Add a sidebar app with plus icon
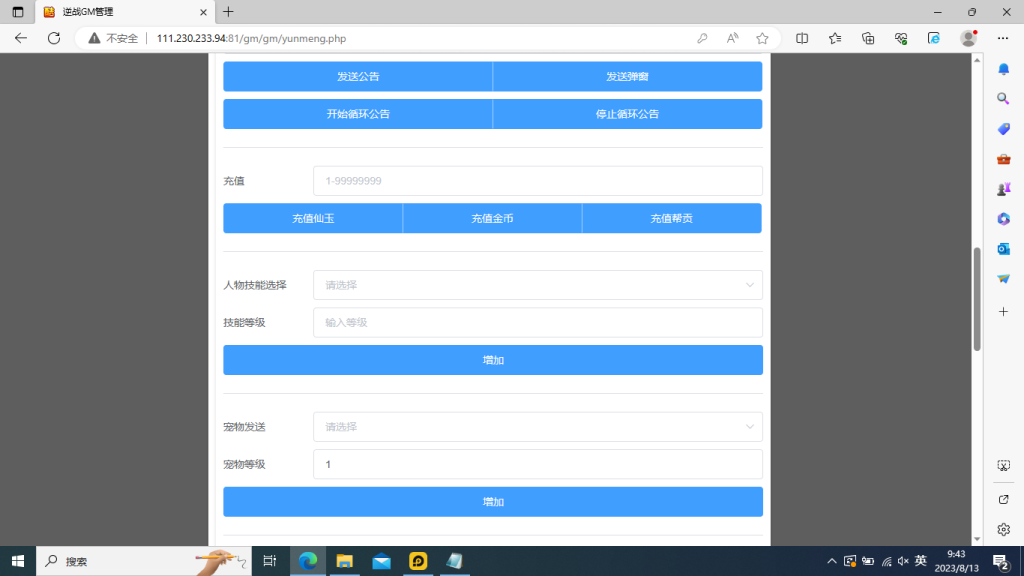 point(1003,311)
